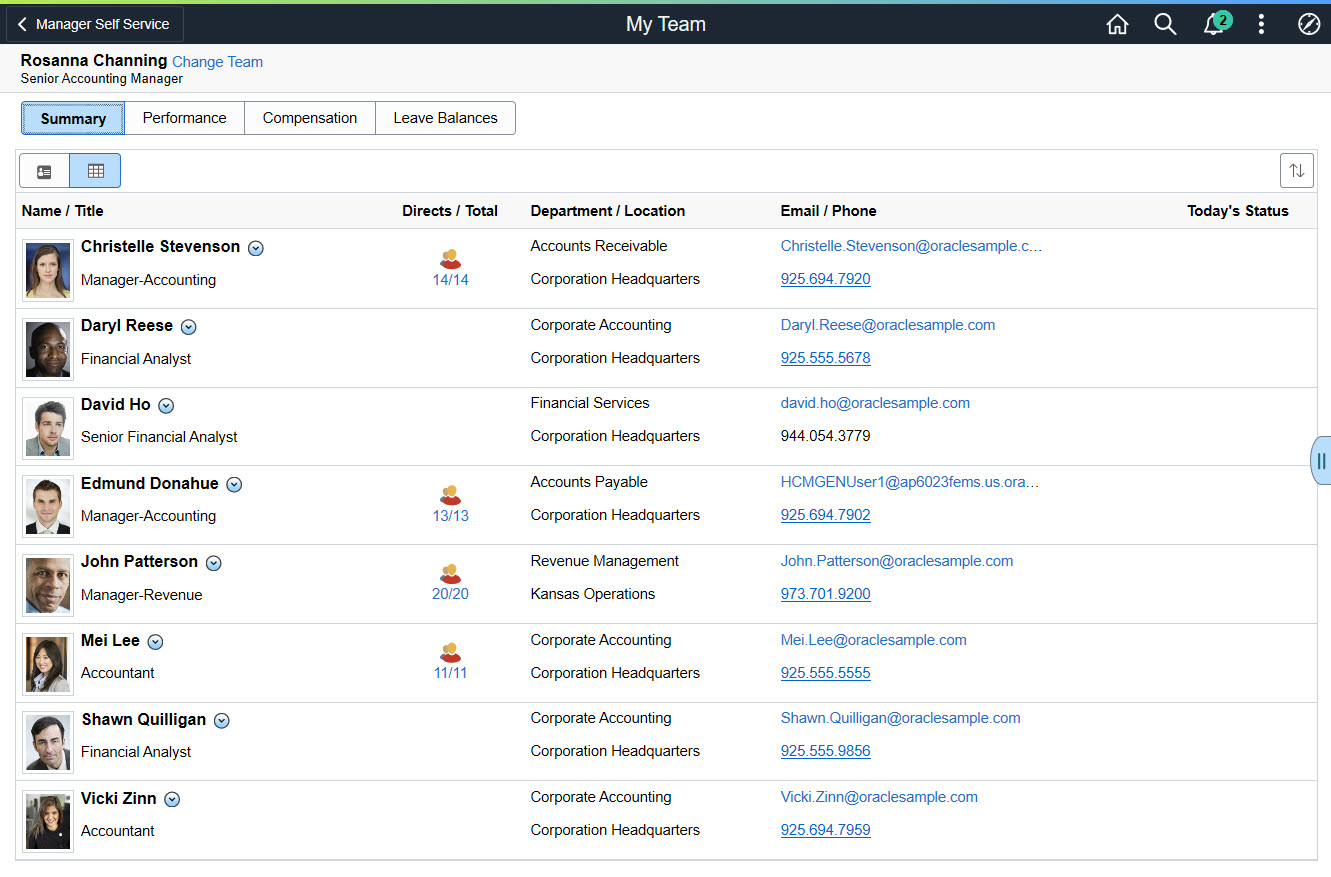View Christelle Stevenson's direct reports icon
The width and height of the screenshot is (1331, 877).
[451, 259]
